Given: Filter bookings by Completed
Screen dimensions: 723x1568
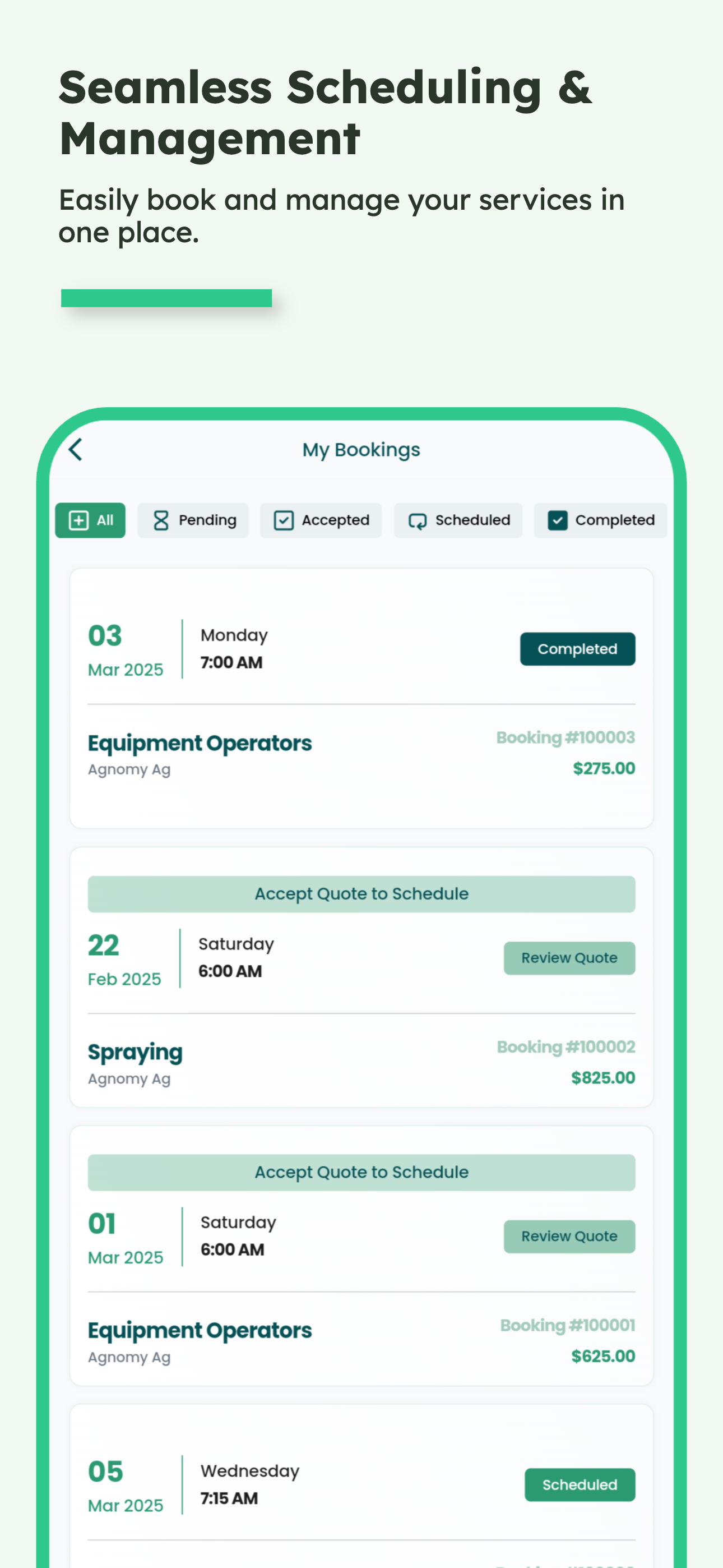Looking at the screenshot, I should coord(600,520).
